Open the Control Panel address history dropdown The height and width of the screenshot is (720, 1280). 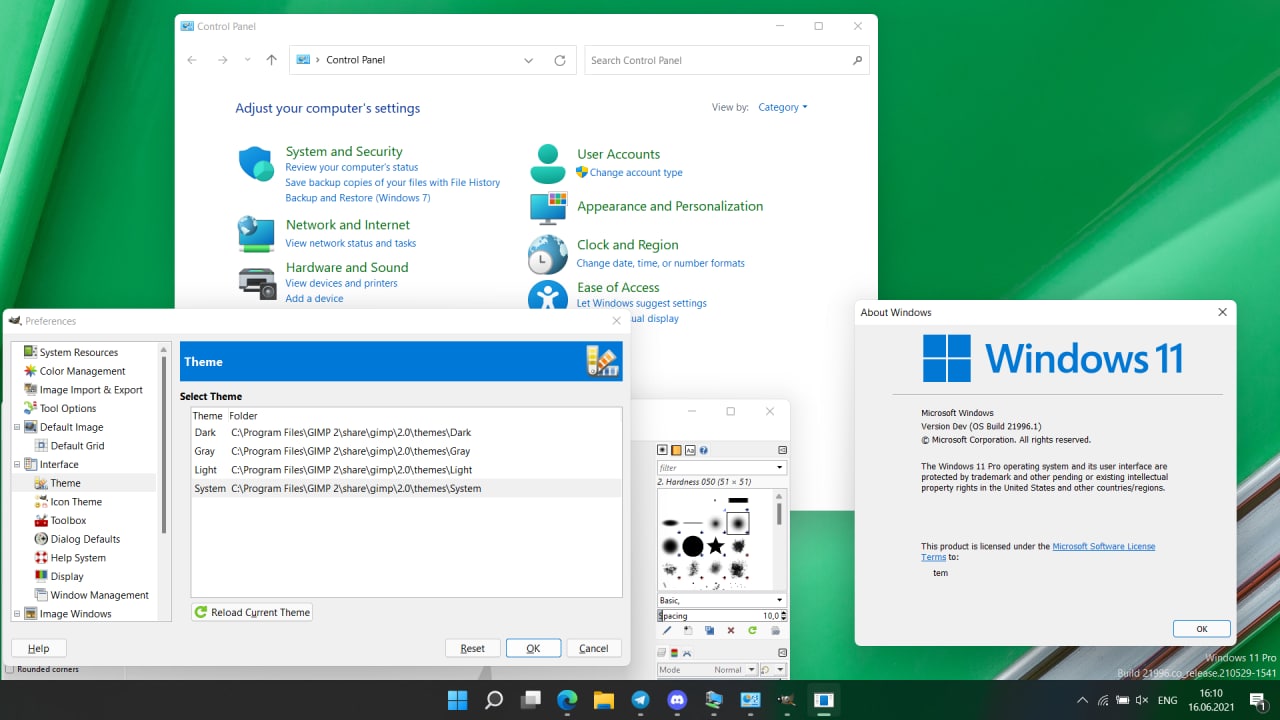[528, 60]
